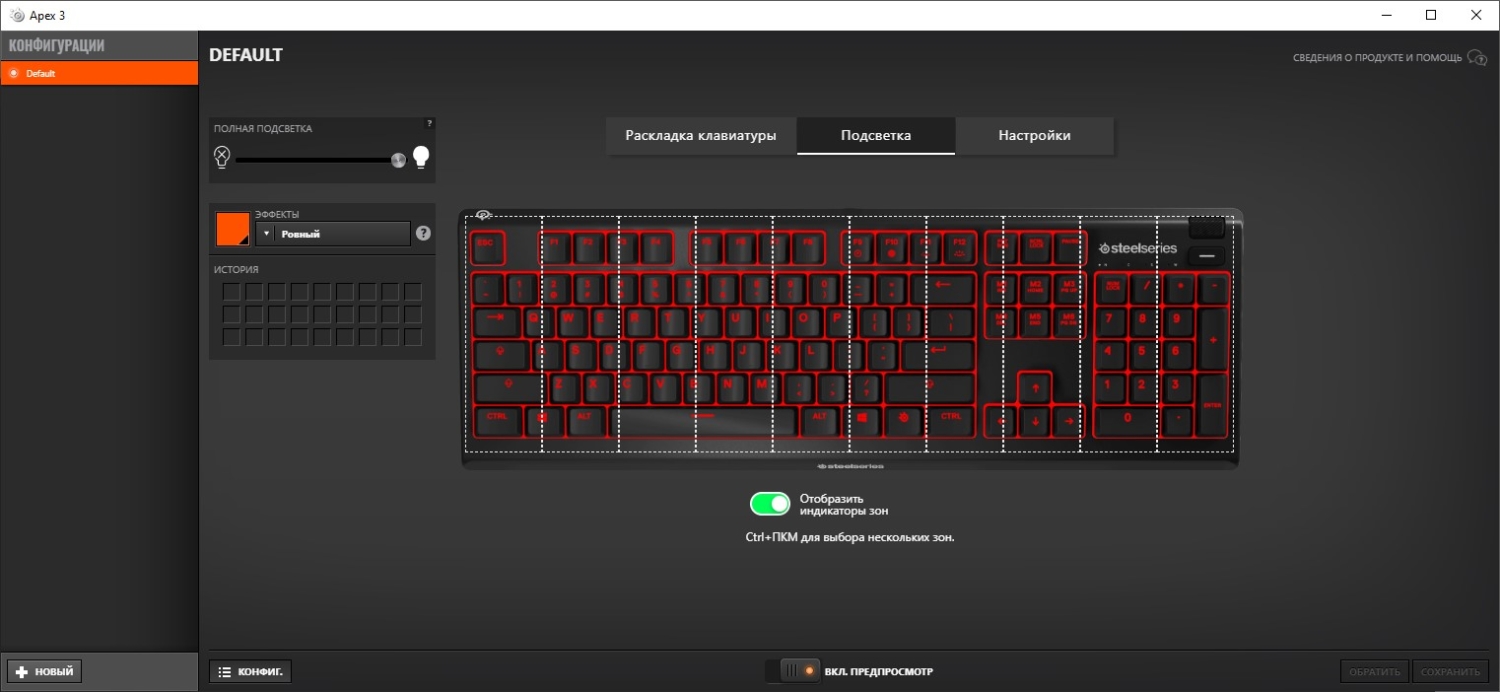Click the eye icon above keyboard zones

pyautogui.click(x=483, y=215)
